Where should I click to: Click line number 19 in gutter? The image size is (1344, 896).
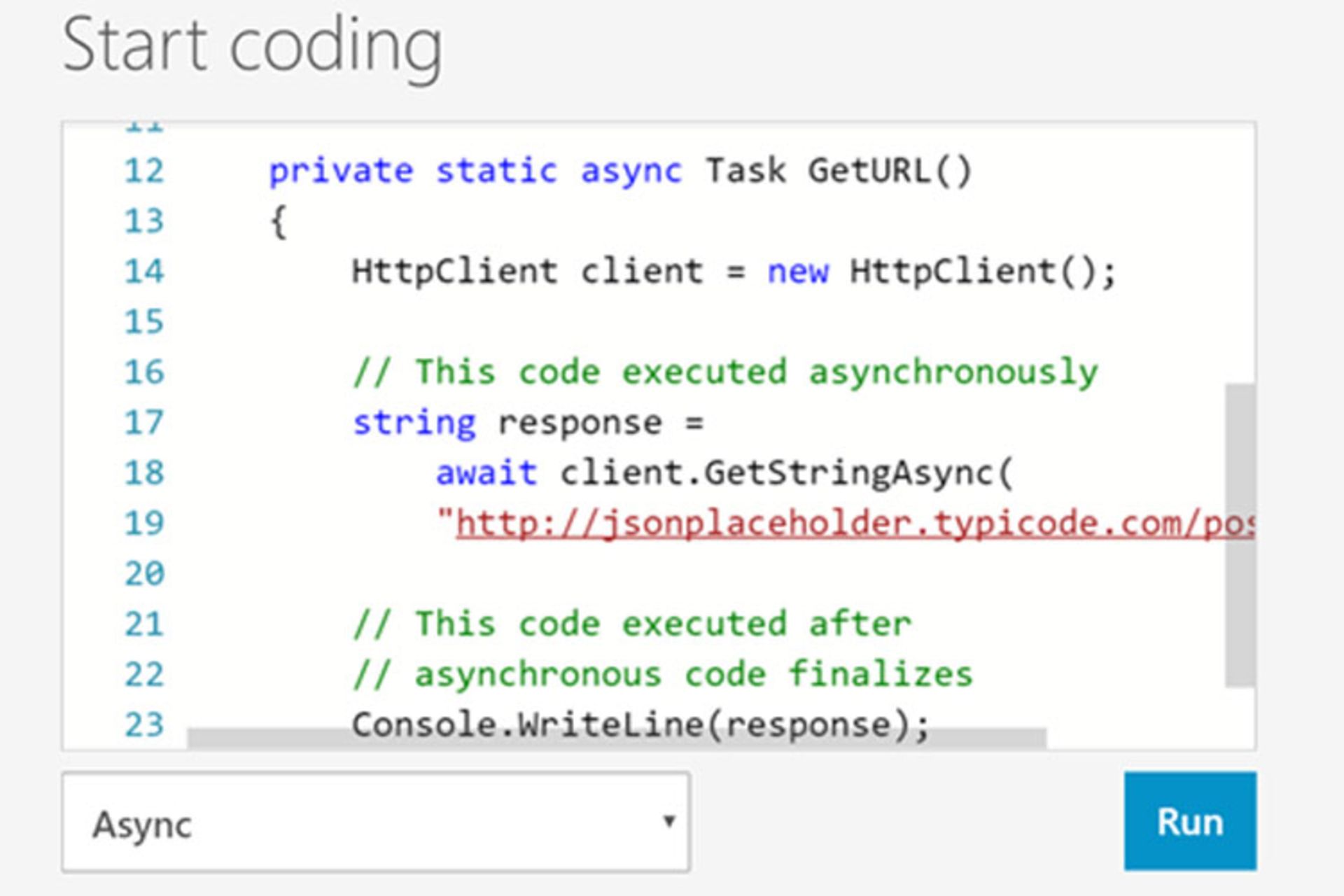click(x=144, y=524)
